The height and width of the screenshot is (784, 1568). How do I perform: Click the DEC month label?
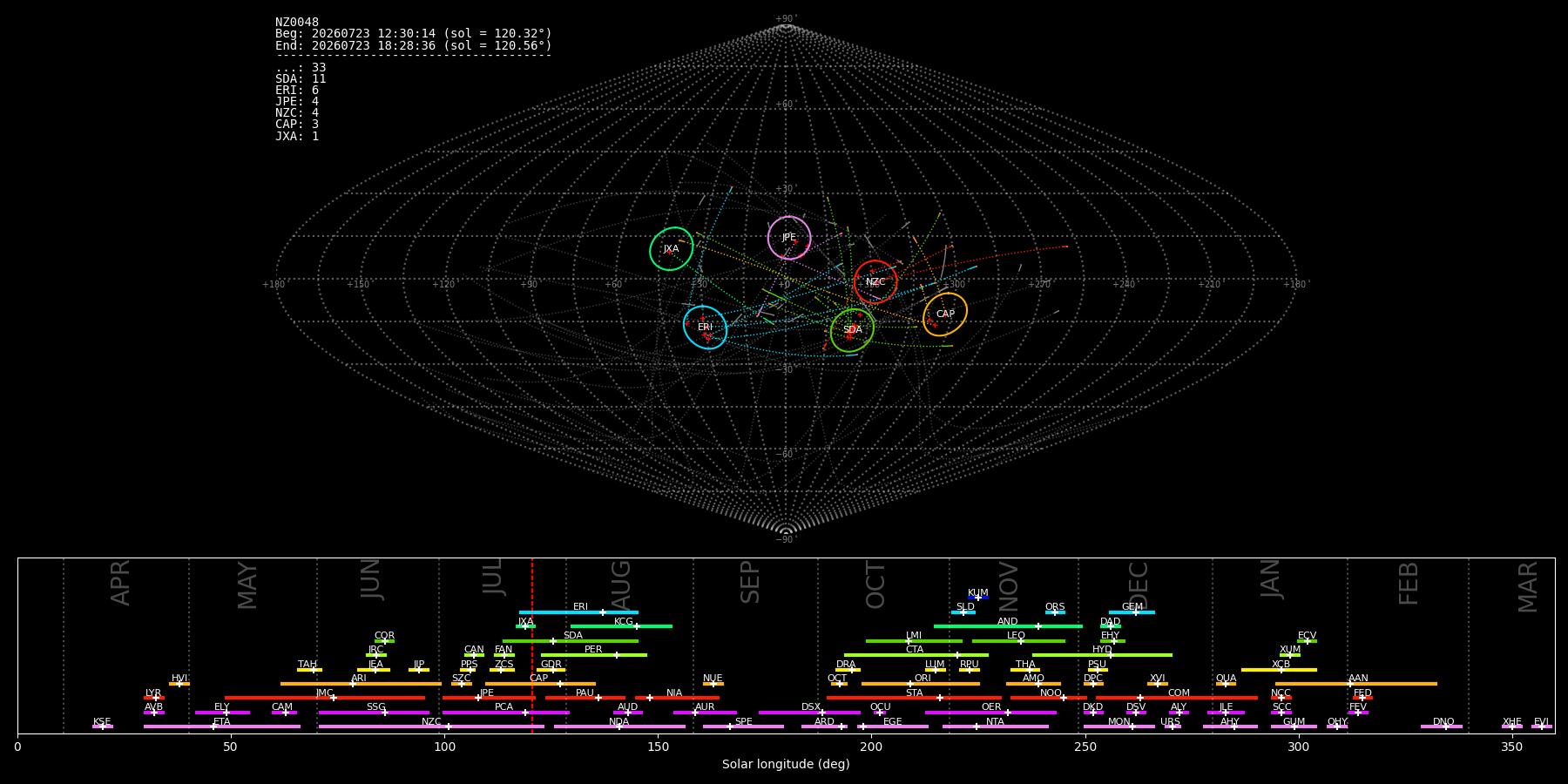1139,585
